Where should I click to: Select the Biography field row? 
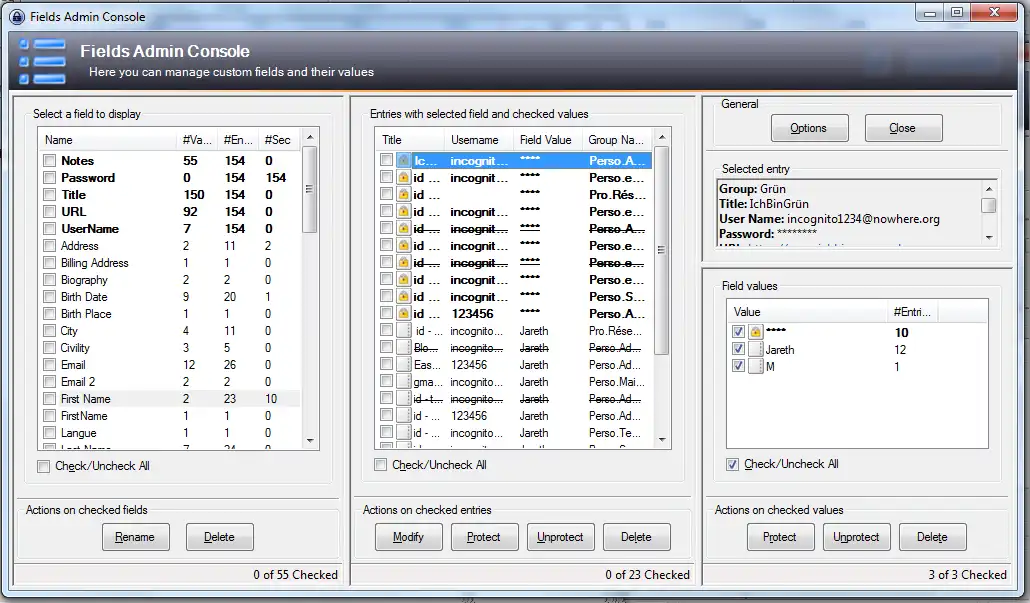[170, 280]
